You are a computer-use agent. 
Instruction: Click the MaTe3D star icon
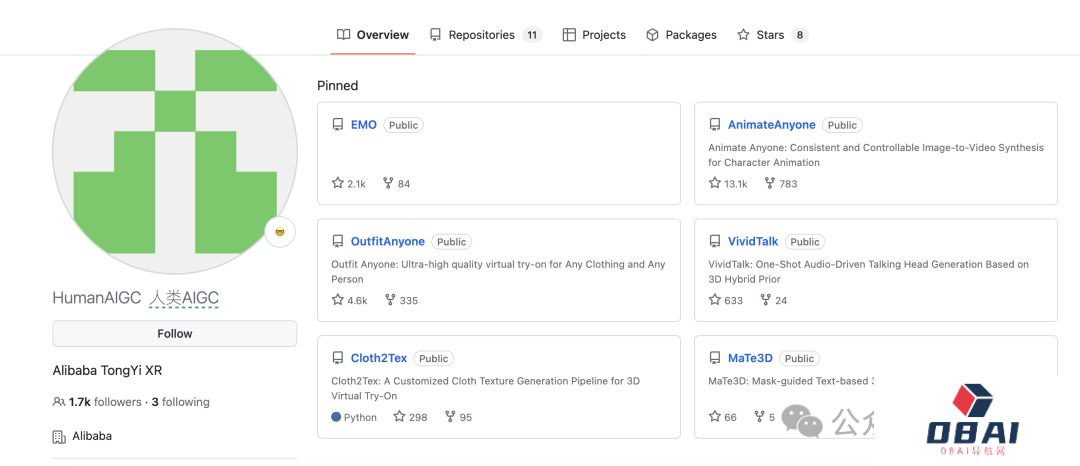pyautogui.click(x=715, y=417)
